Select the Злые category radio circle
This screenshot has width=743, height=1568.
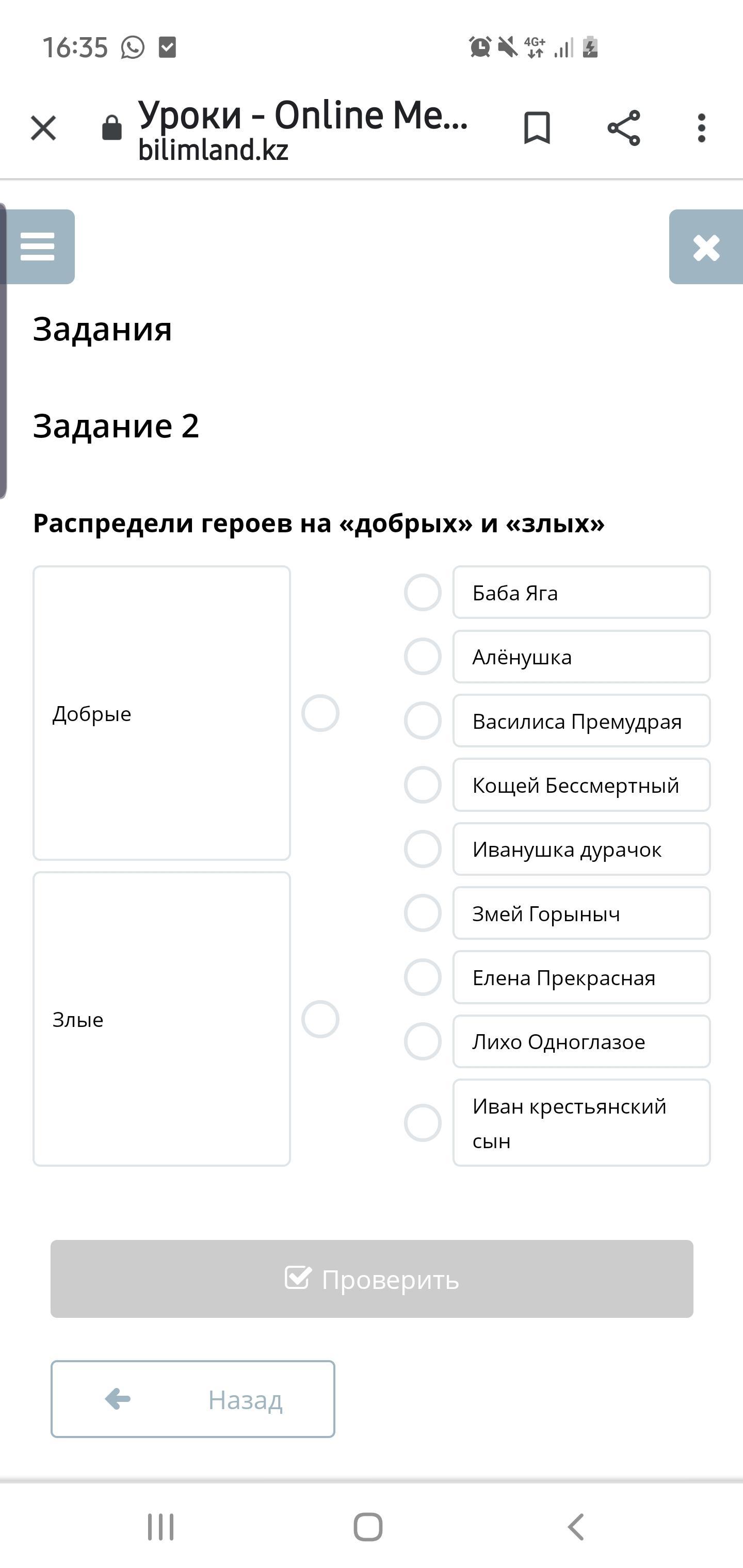320,1019
